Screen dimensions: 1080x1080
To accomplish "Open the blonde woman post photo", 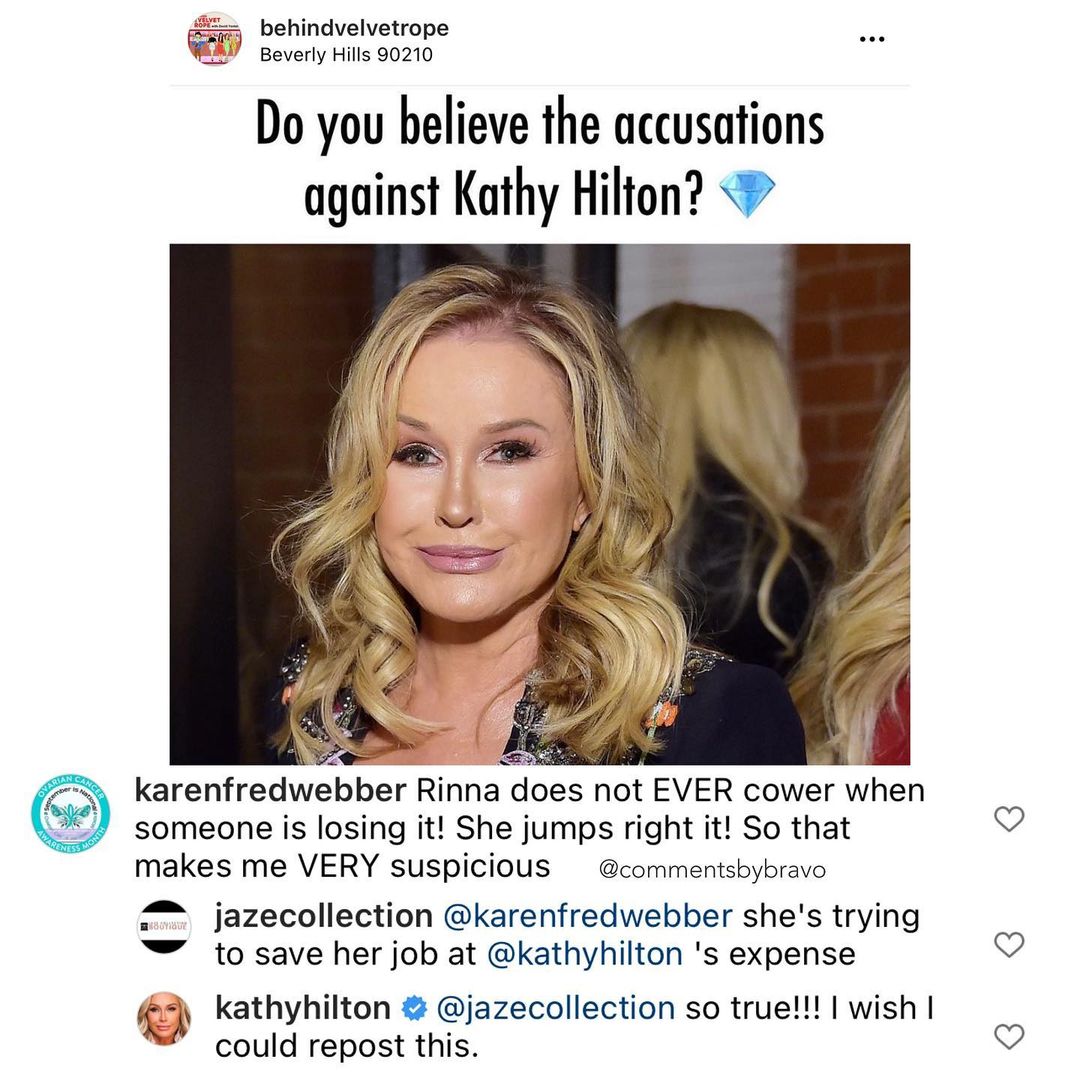I will [x=539, y=504].
